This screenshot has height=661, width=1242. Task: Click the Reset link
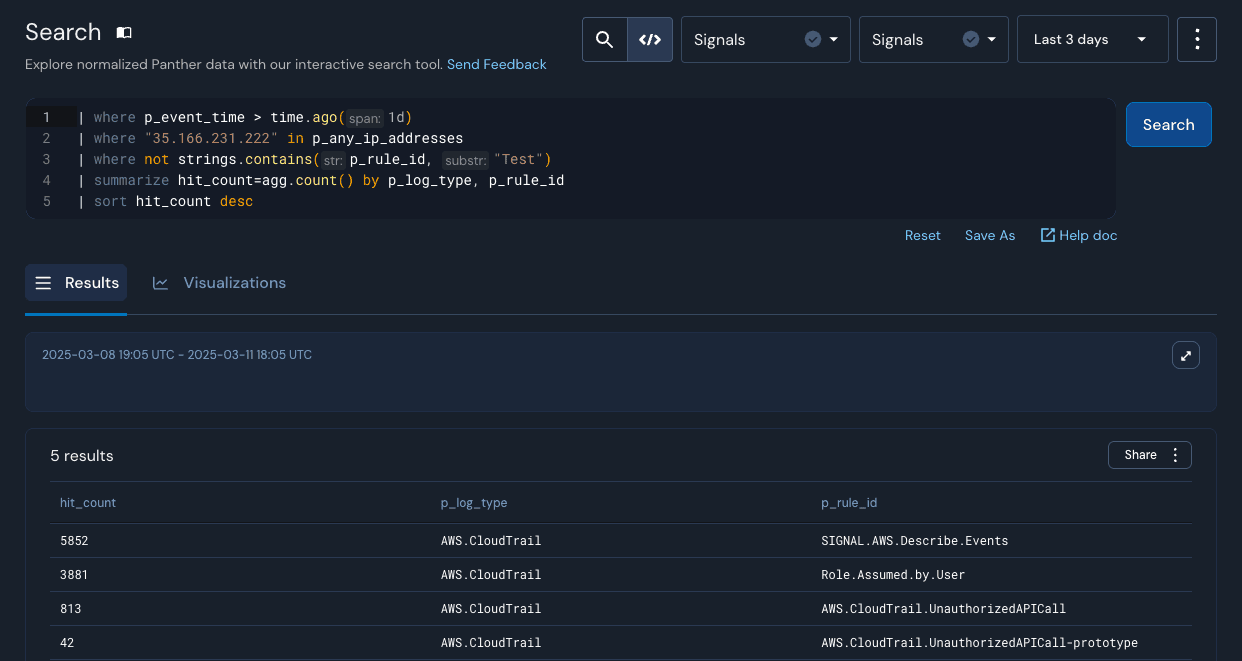(x=923, y=235)
